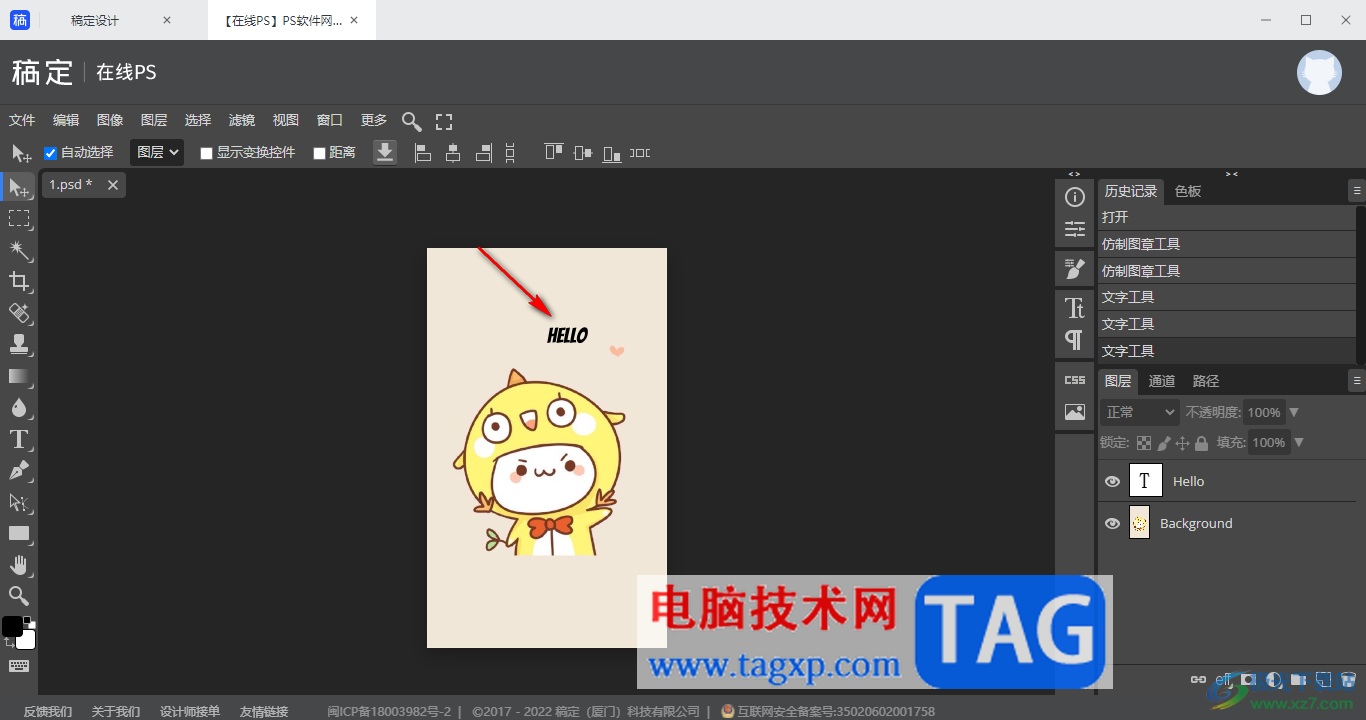Hide the Hello layer
Screen dimensions: 1366x720
[1112, 481]
